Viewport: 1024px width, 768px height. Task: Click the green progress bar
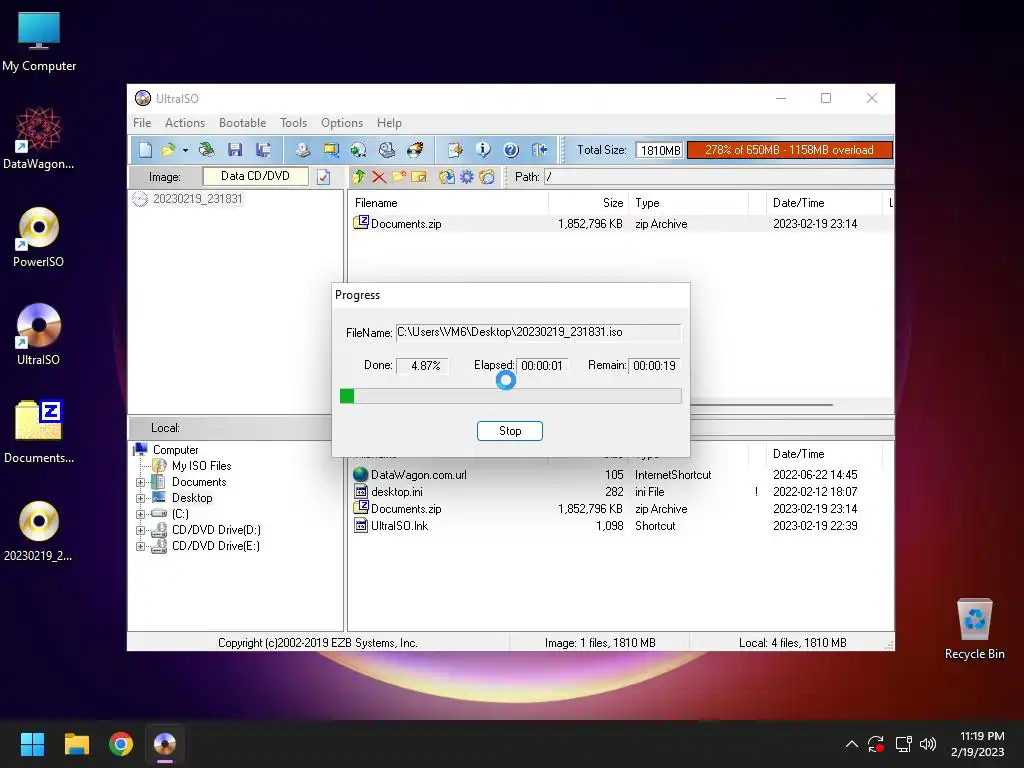click(511, 396)
